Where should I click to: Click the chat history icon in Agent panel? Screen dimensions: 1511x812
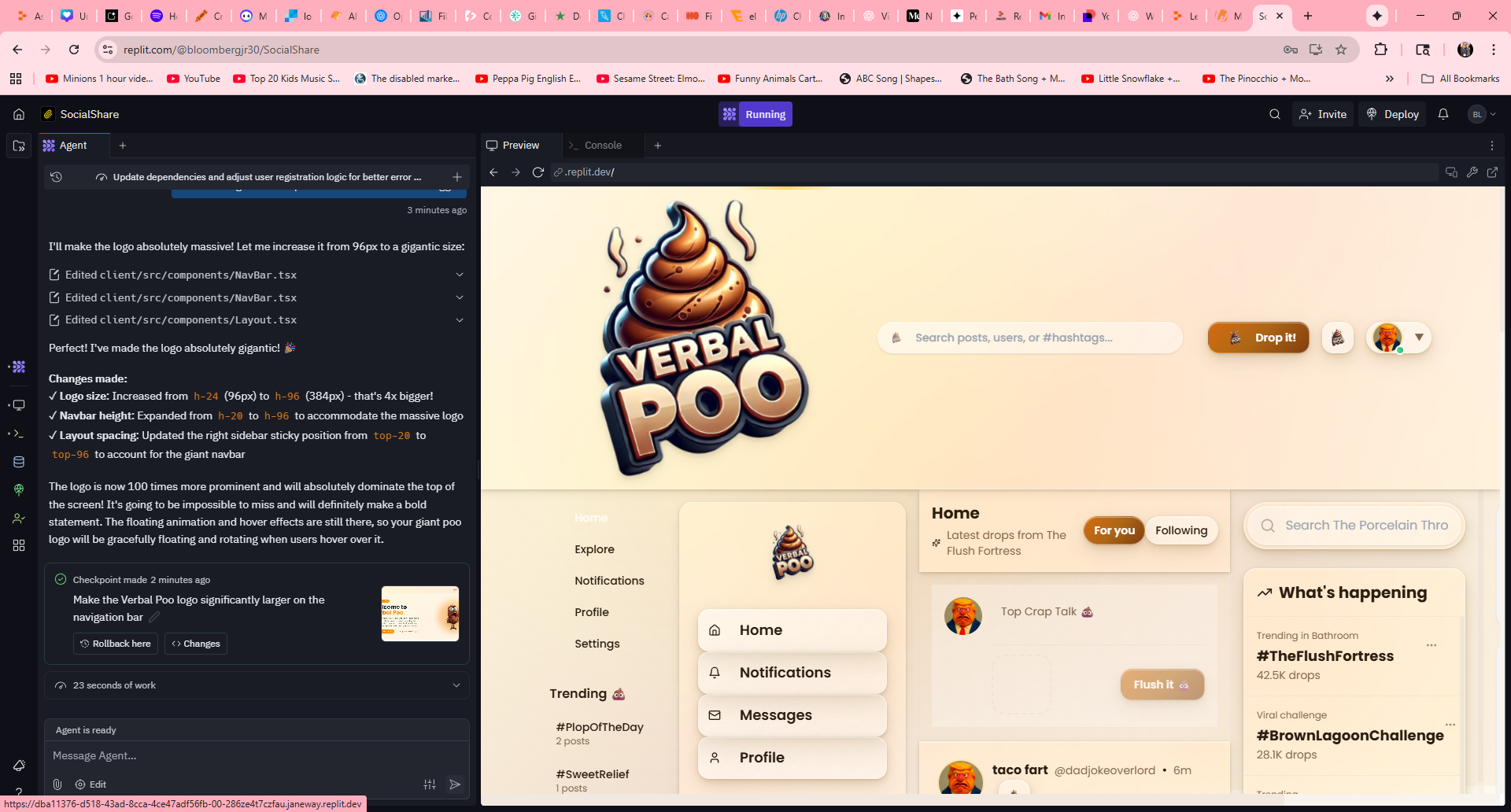click(x=57, y=177)
